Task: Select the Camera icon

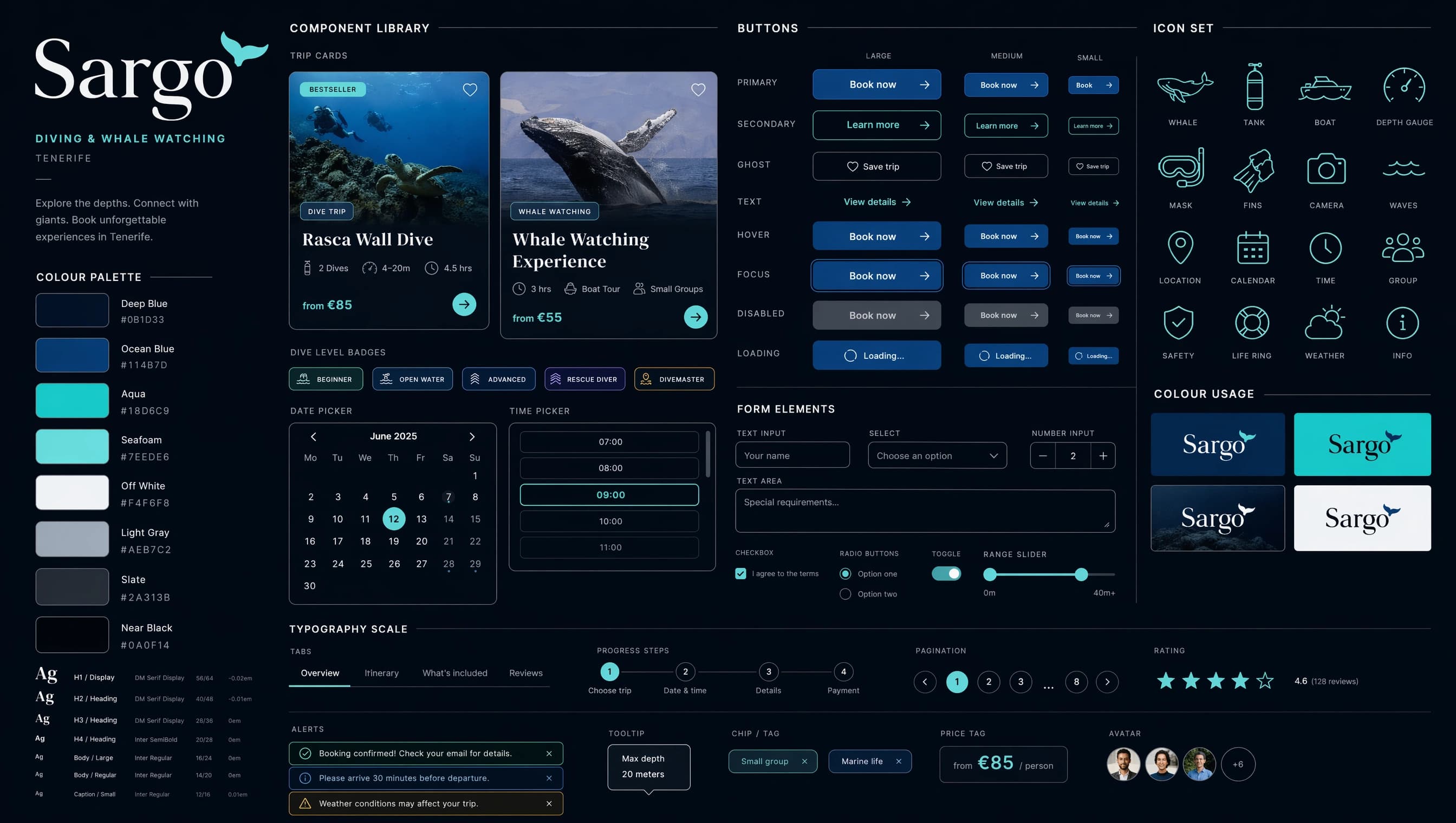Action: pos(1326,168)
